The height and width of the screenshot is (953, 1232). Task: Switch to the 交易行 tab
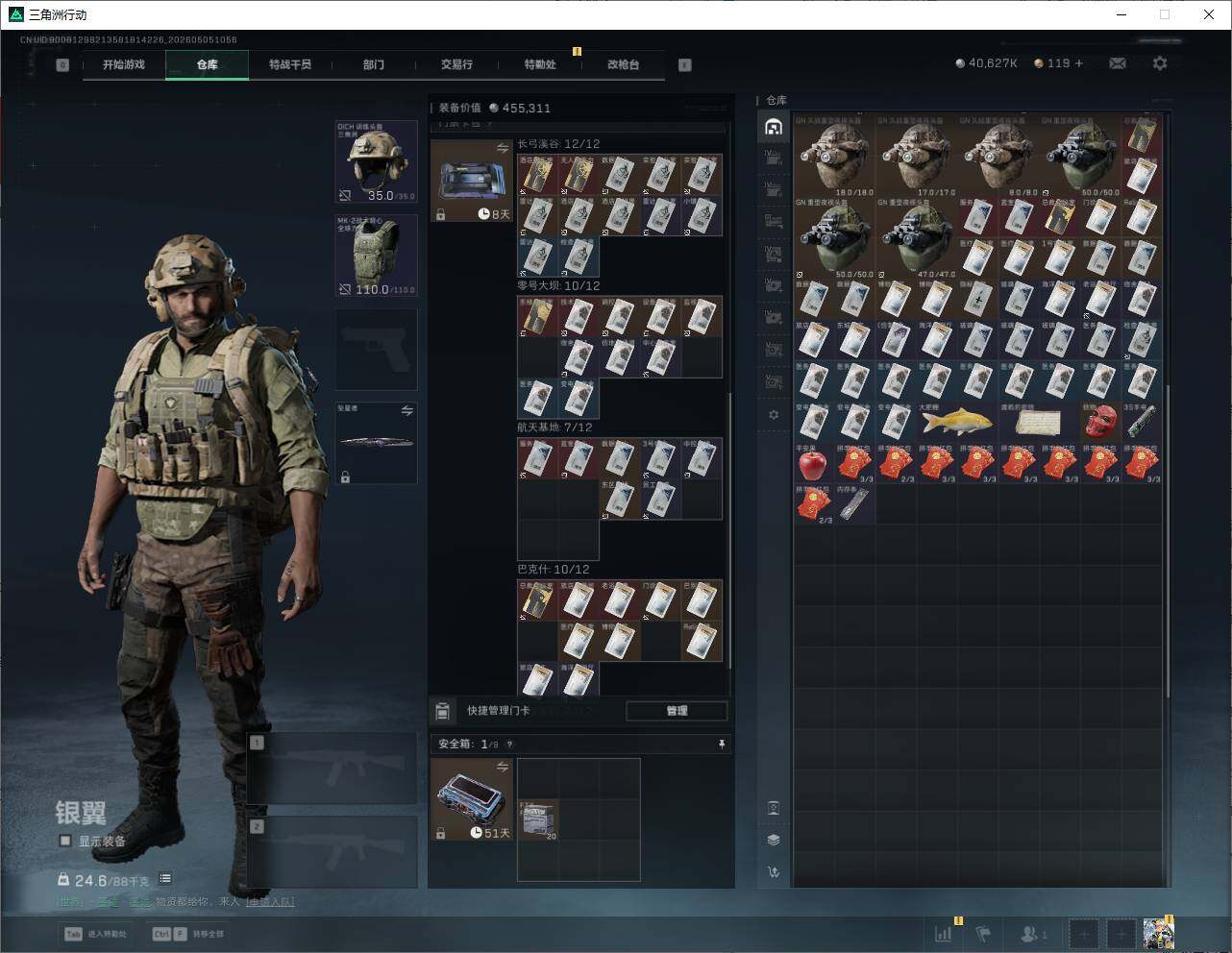pos(456,64)
